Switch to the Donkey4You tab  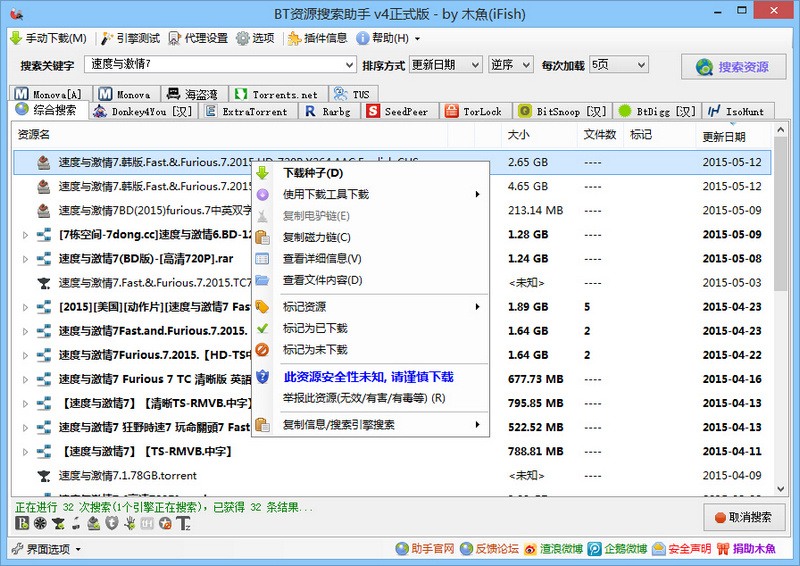tap(144, 111)
